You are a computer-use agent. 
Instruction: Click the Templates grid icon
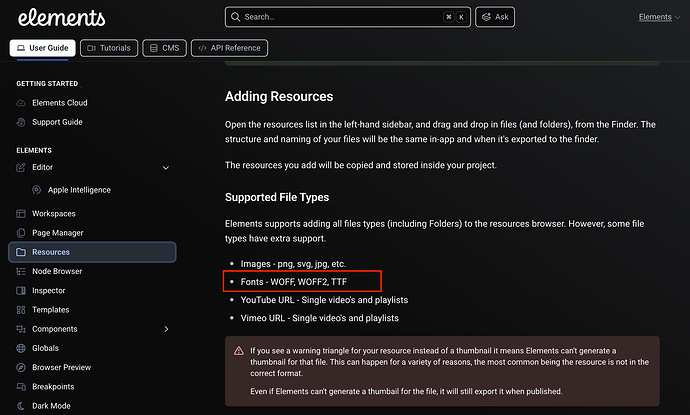[x=21, y=310]
